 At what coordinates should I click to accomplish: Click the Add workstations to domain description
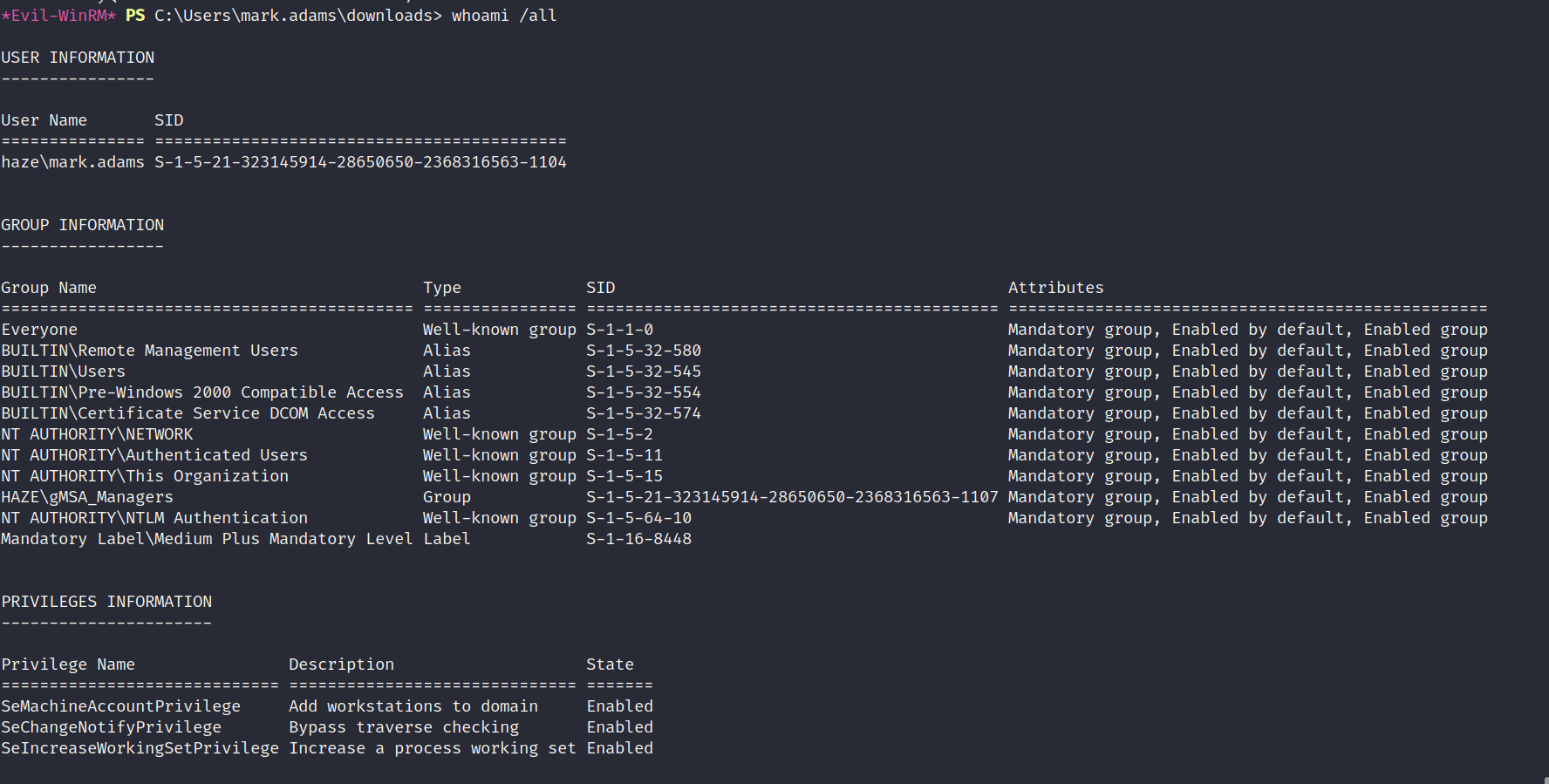[x=413, y=706]
